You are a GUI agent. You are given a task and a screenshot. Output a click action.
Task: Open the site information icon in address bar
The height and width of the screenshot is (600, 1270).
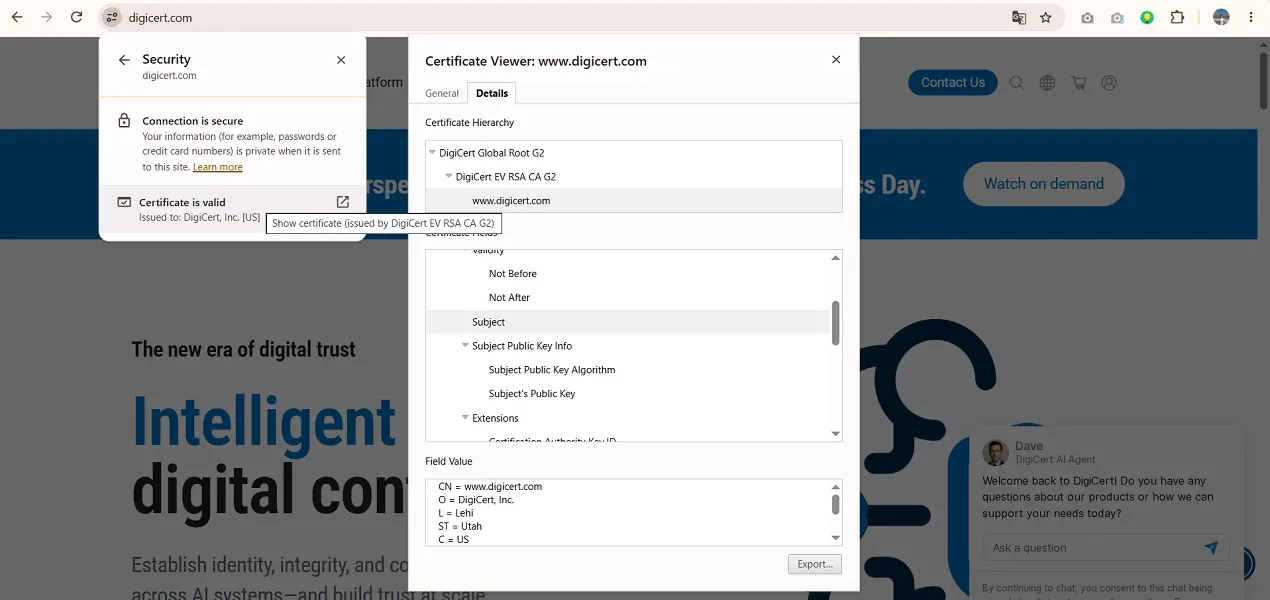point(112,17)
